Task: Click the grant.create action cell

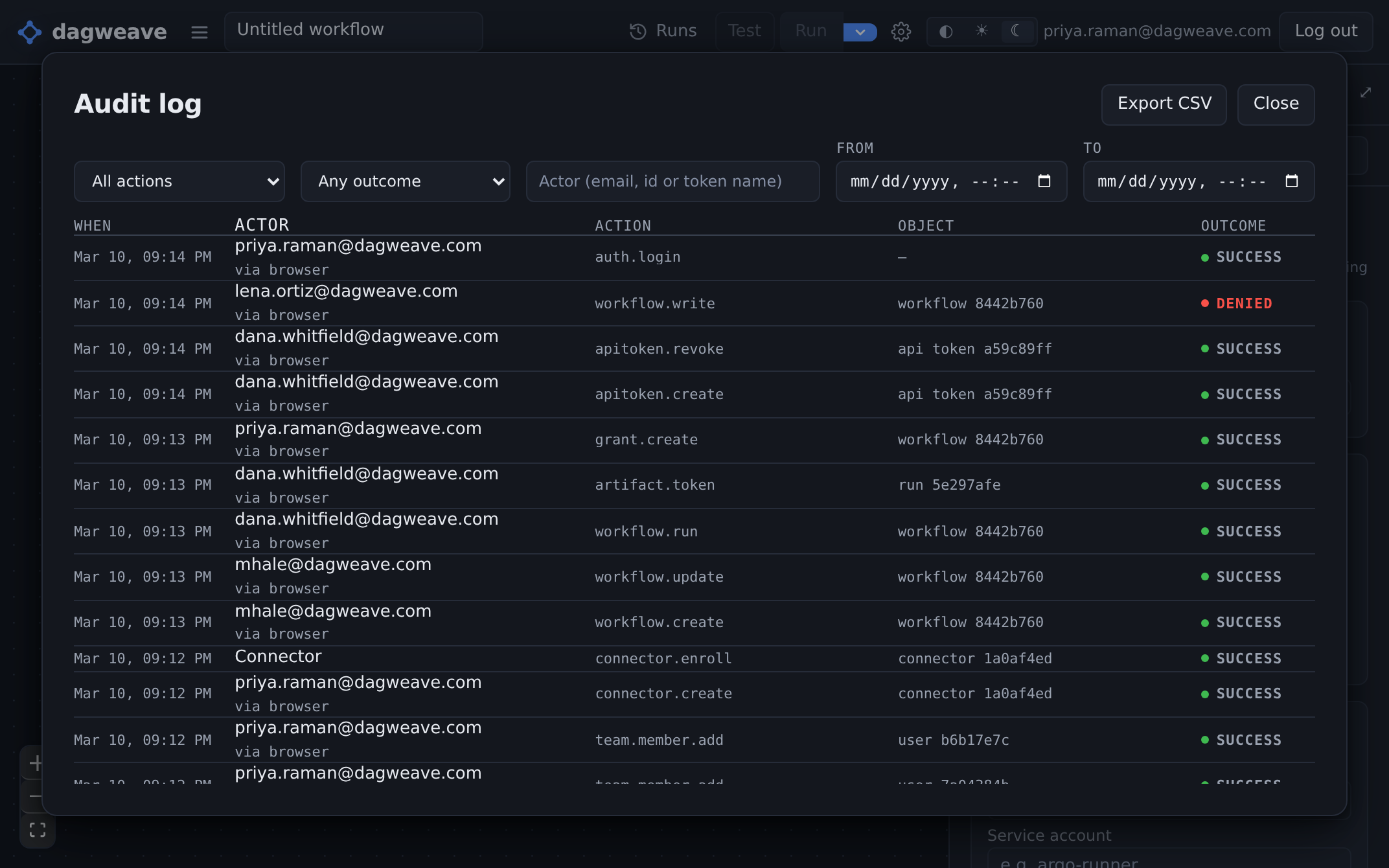Action: click(646, 439)
